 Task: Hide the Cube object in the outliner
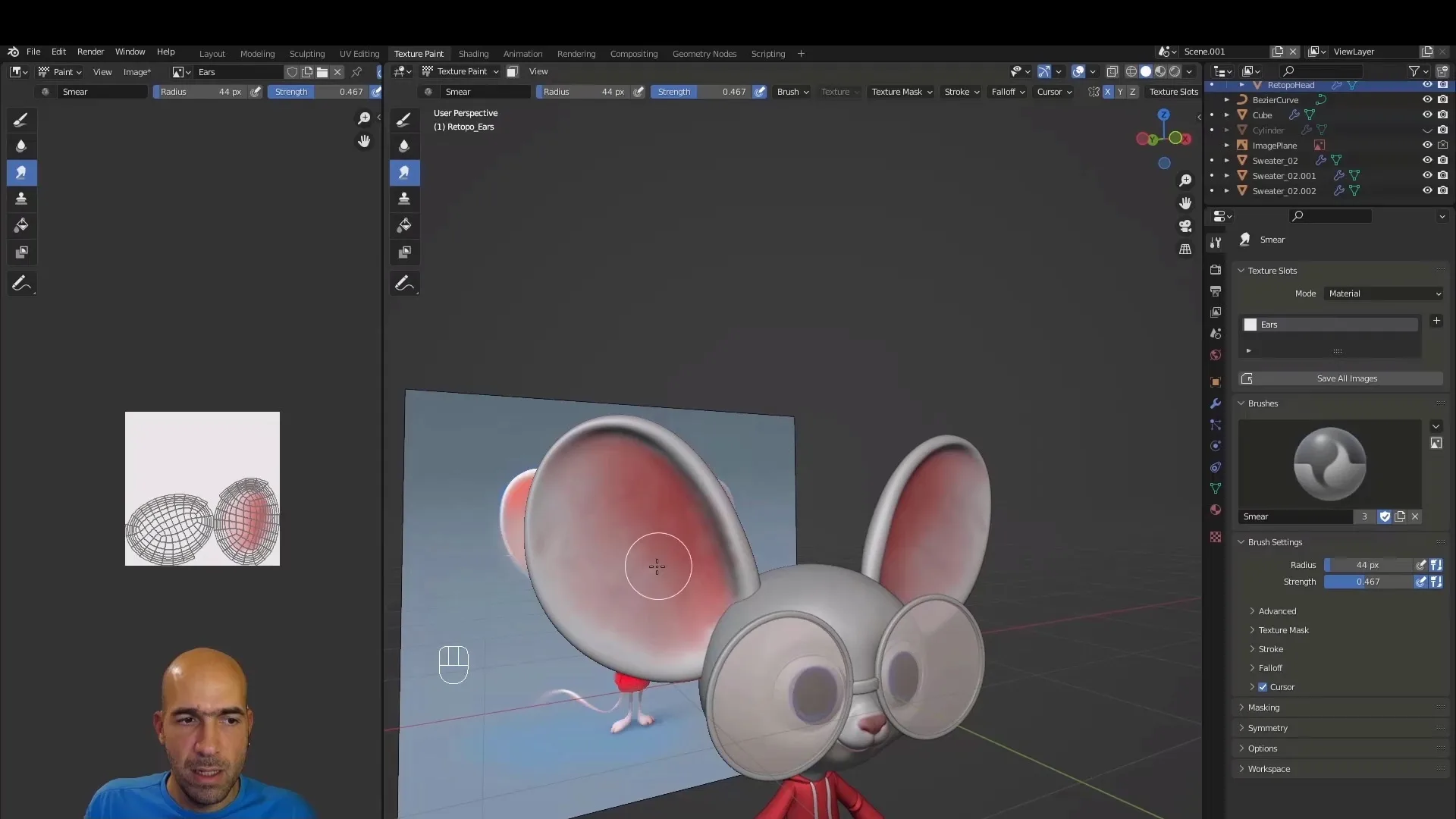1427,115
